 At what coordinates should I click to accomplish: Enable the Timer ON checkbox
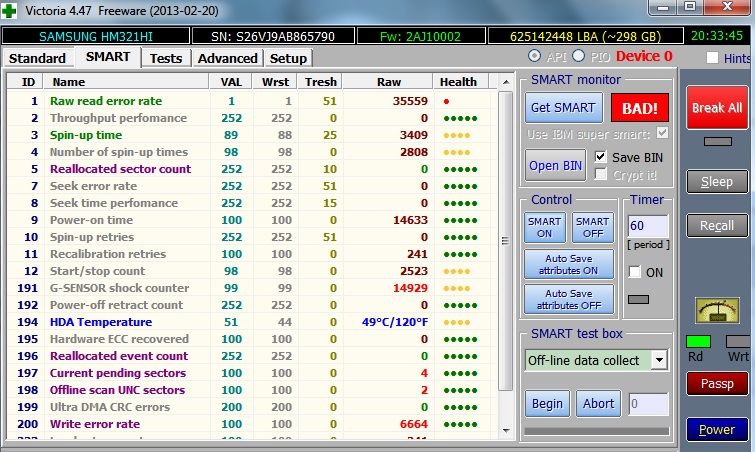pyautogui.click(x=633, y=272)
